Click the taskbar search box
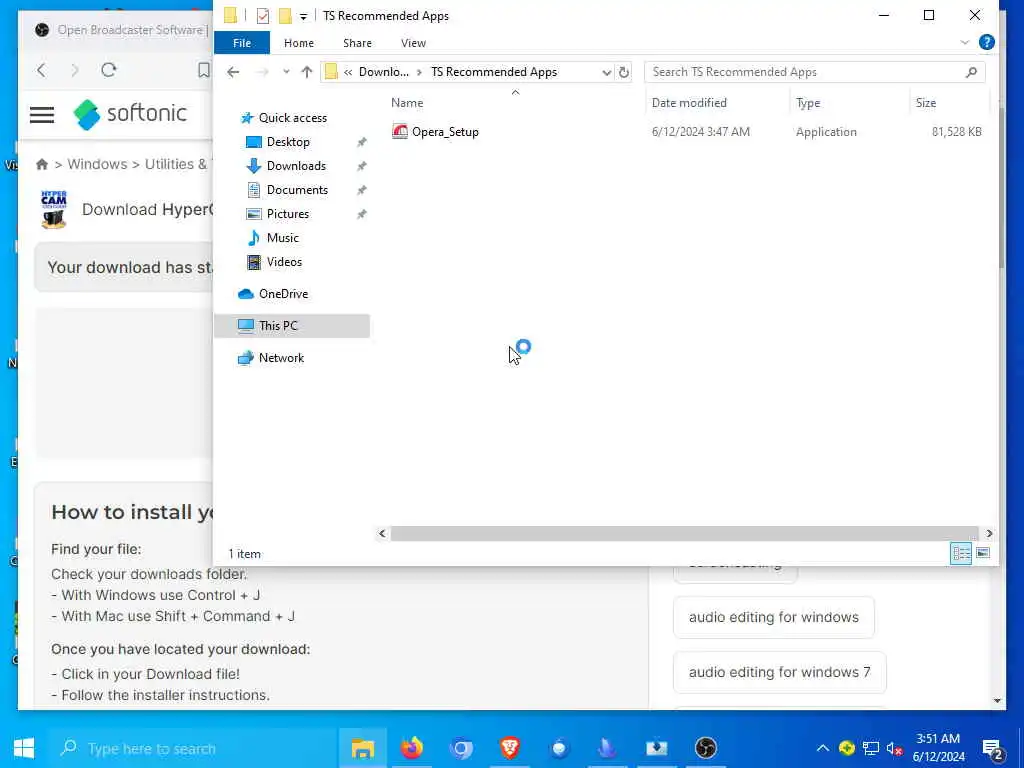This screenshot has width=1024, height=768. pos(193,748)
